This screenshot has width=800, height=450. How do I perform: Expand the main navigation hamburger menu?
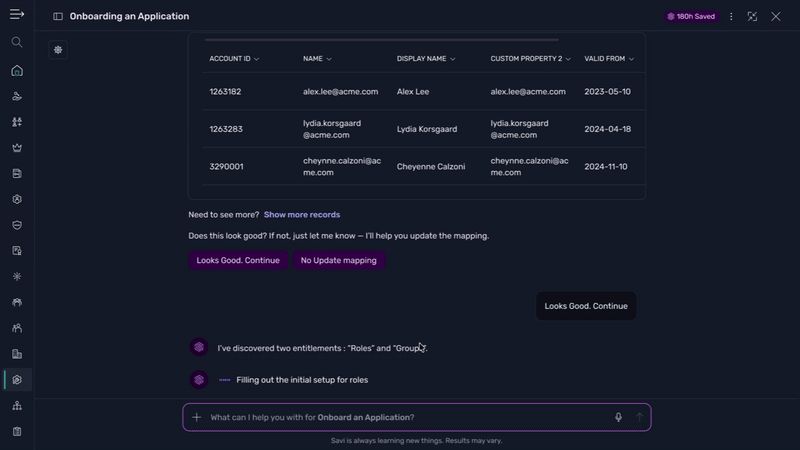tap(17, 16)
